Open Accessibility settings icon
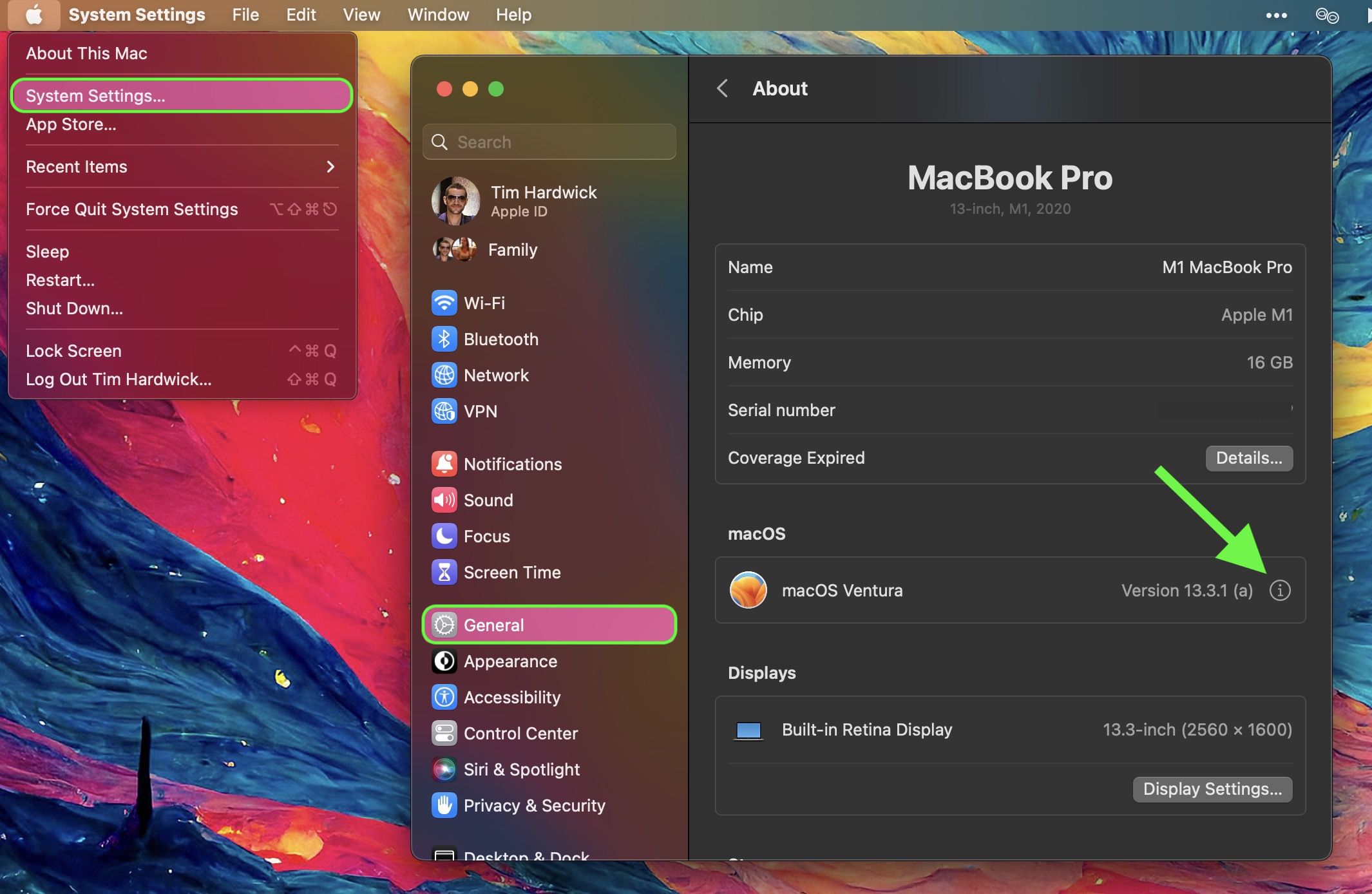Screen dimensions: 1372x894 [x=444, y=698]
